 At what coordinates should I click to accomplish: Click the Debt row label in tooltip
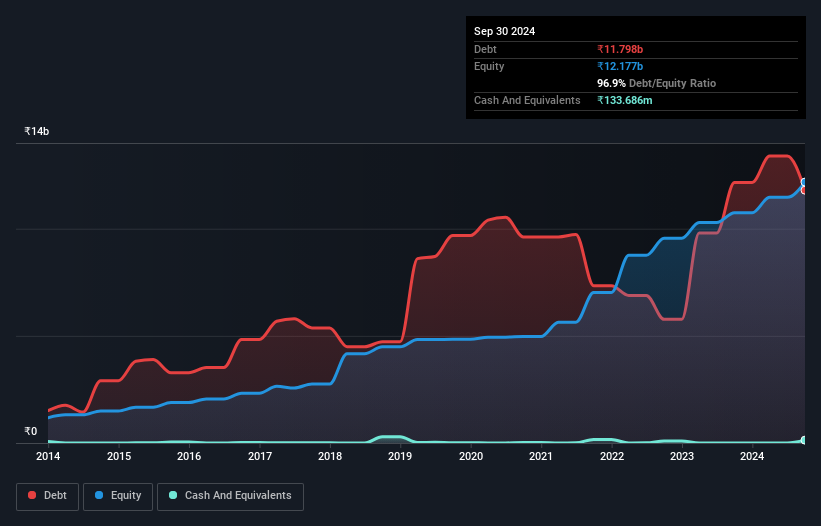coord(485,49)
